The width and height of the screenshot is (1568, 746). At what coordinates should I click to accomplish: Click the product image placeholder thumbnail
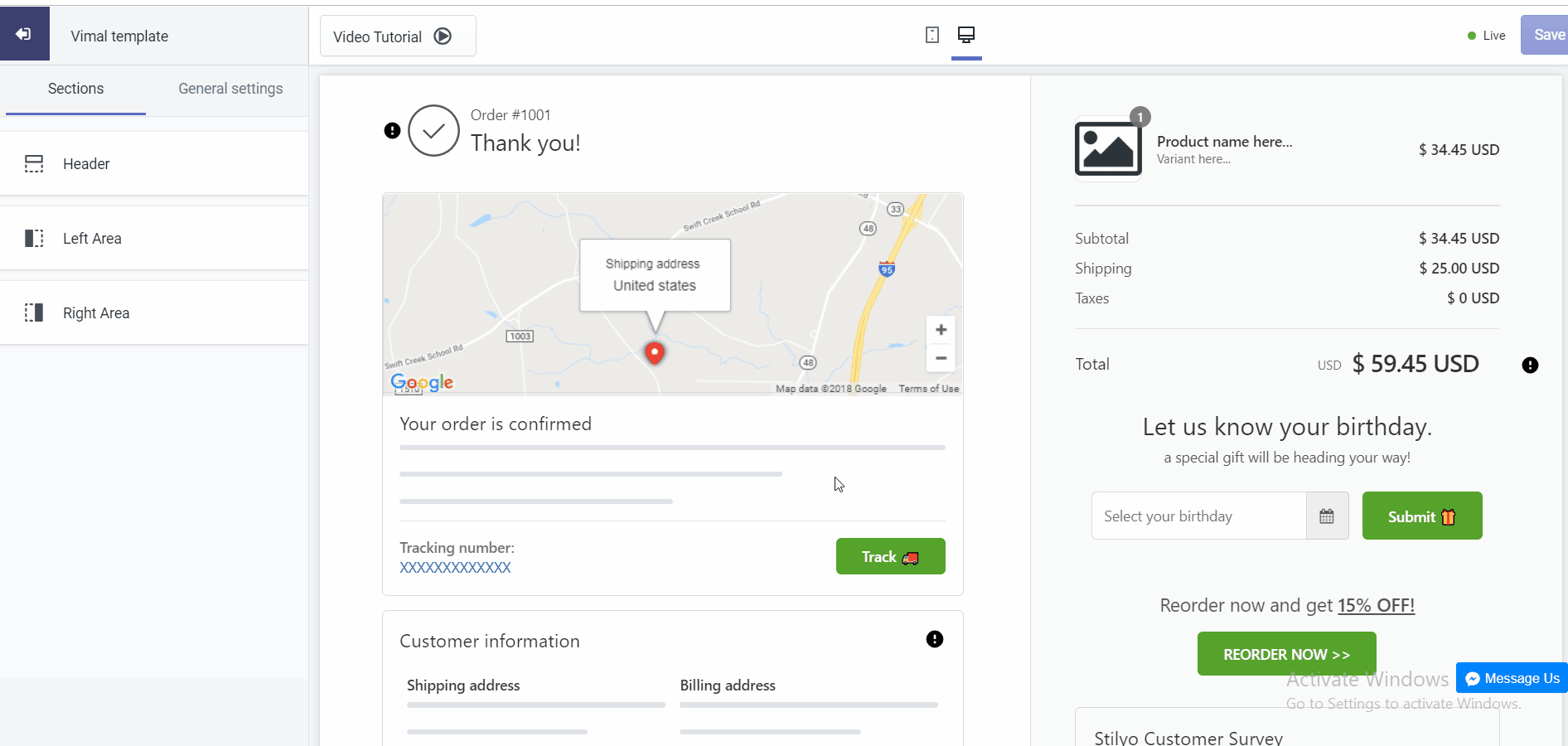(1108, 149)
